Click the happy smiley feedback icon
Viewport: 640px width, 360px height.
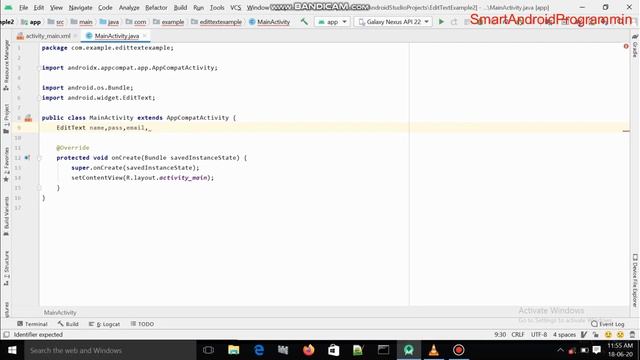608,335
